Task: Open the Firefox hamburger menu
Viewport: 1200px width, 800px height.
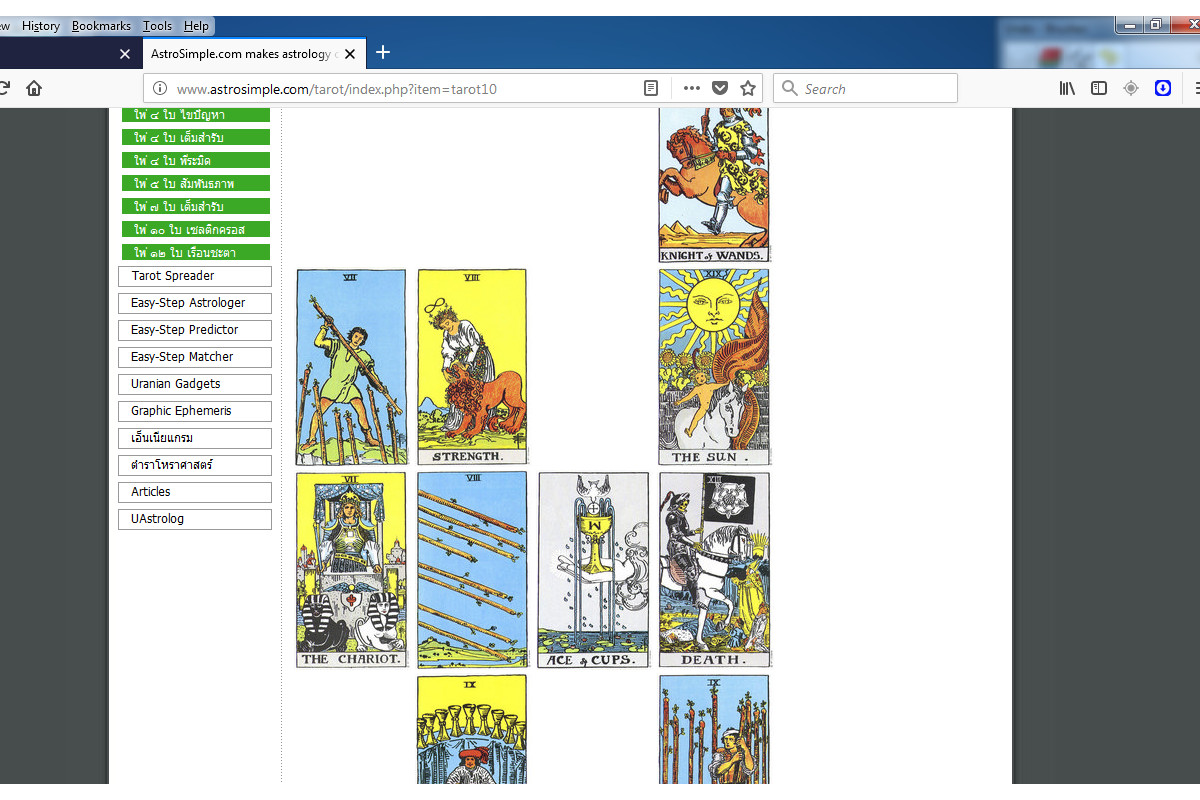Action: pyautogui.click(x=1196, y=88)
